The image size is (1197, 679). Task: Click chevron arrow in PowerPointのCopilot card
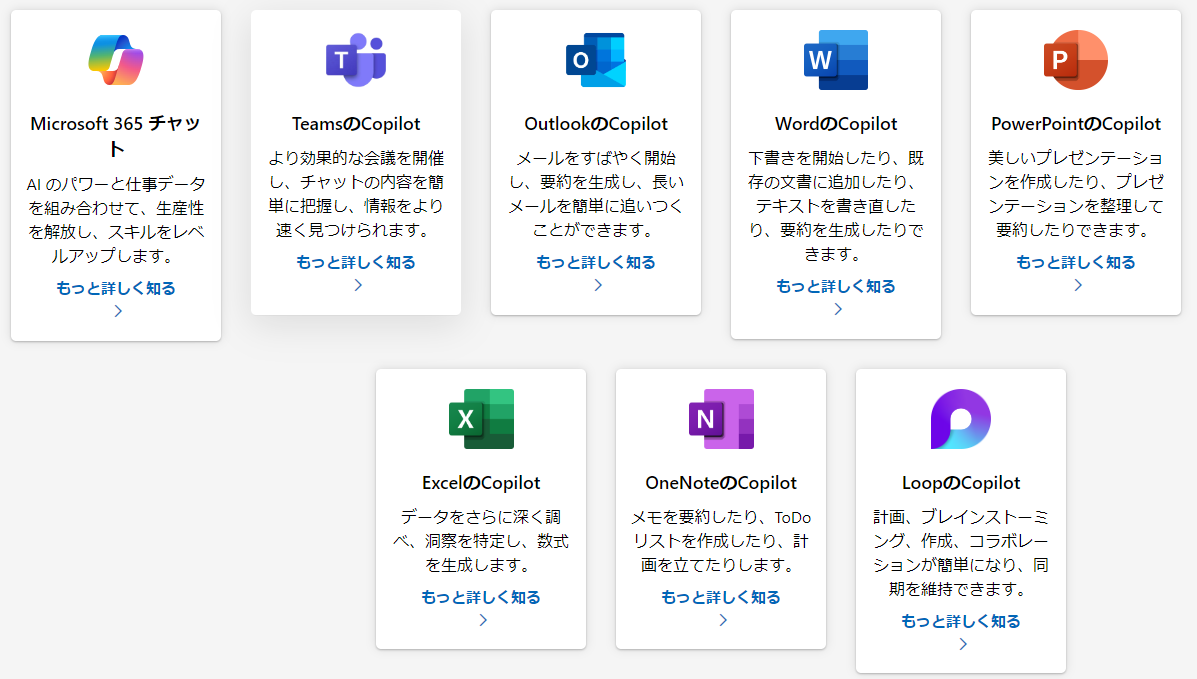(x=1078, y=285)
